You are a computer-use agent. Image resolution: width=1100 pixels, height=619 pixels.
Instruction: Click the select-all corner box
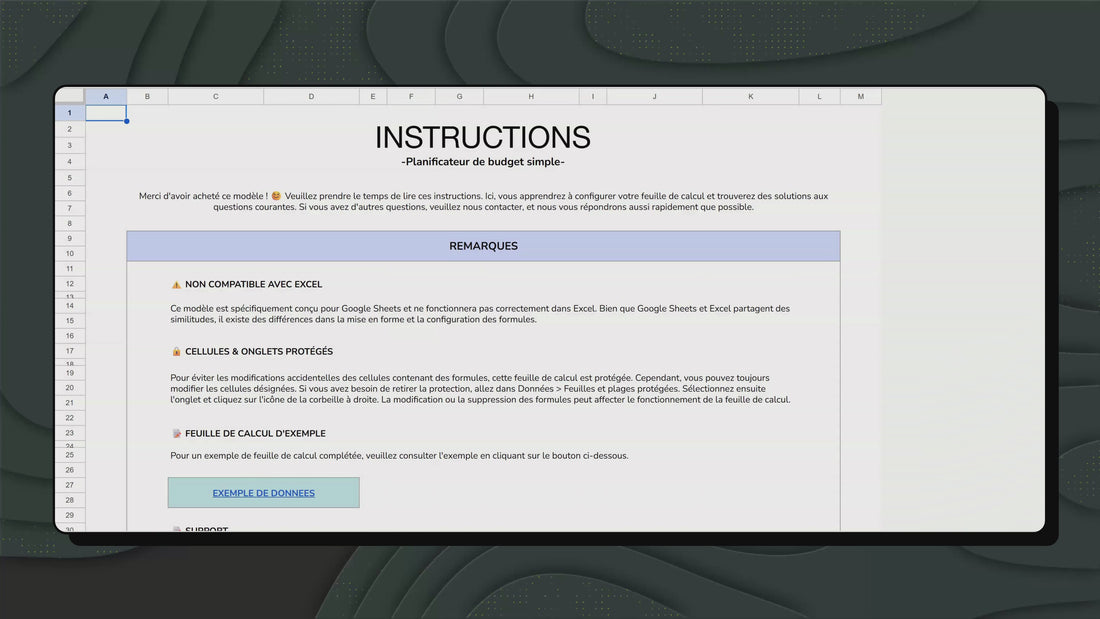click(x=69, y=96)
